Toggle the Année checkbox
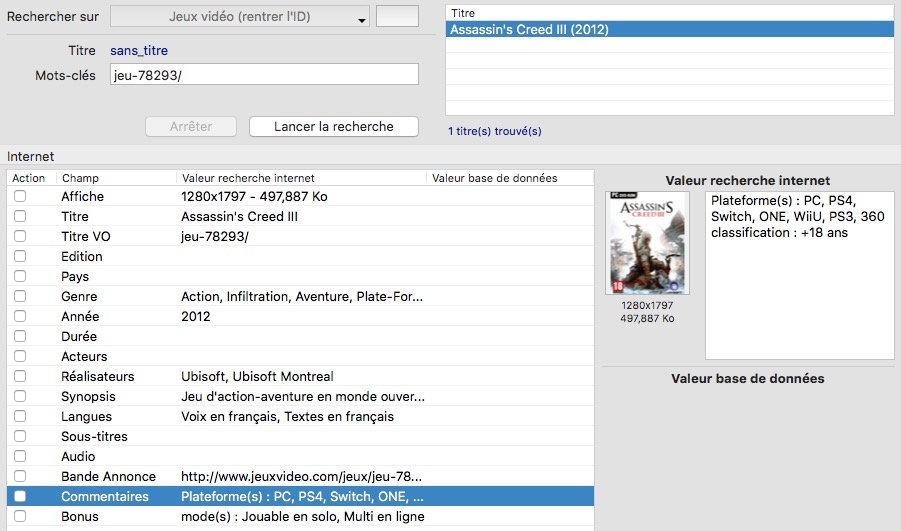 [20, 317]
